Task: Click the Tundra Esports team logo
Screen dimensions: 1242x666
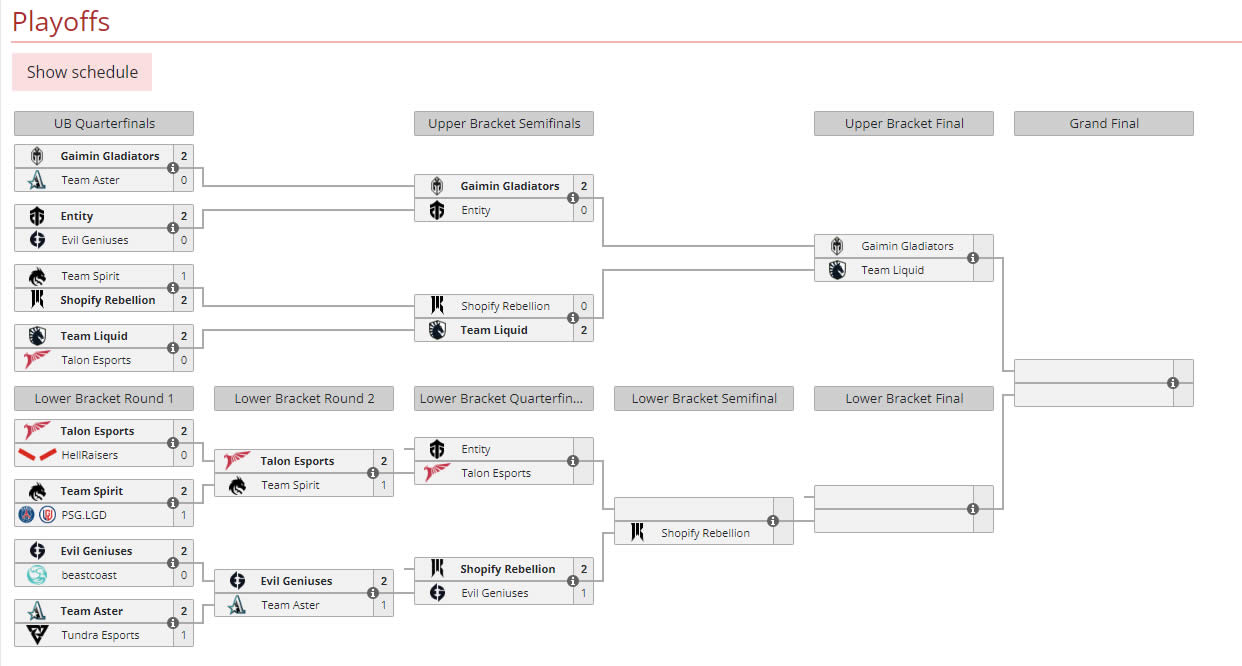Action: (37, 635)
